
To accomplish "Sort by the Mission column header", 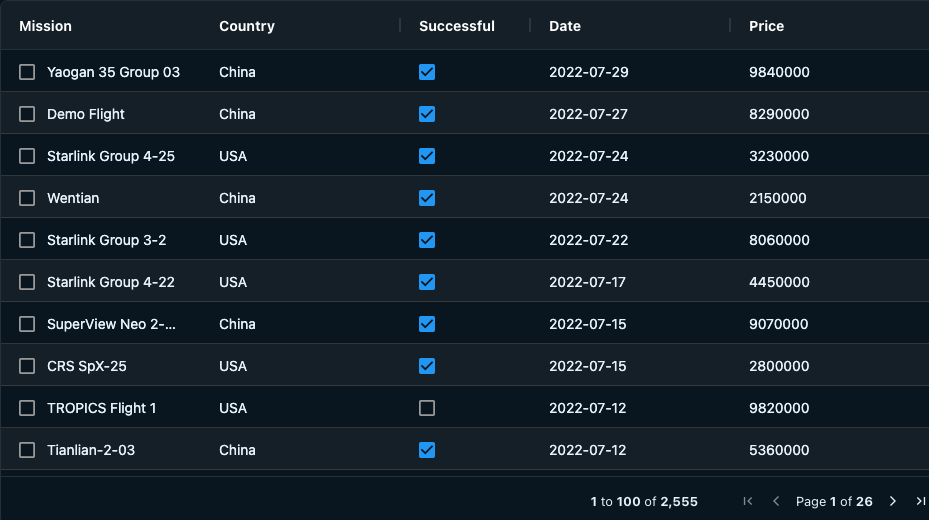I will [46, 26].
